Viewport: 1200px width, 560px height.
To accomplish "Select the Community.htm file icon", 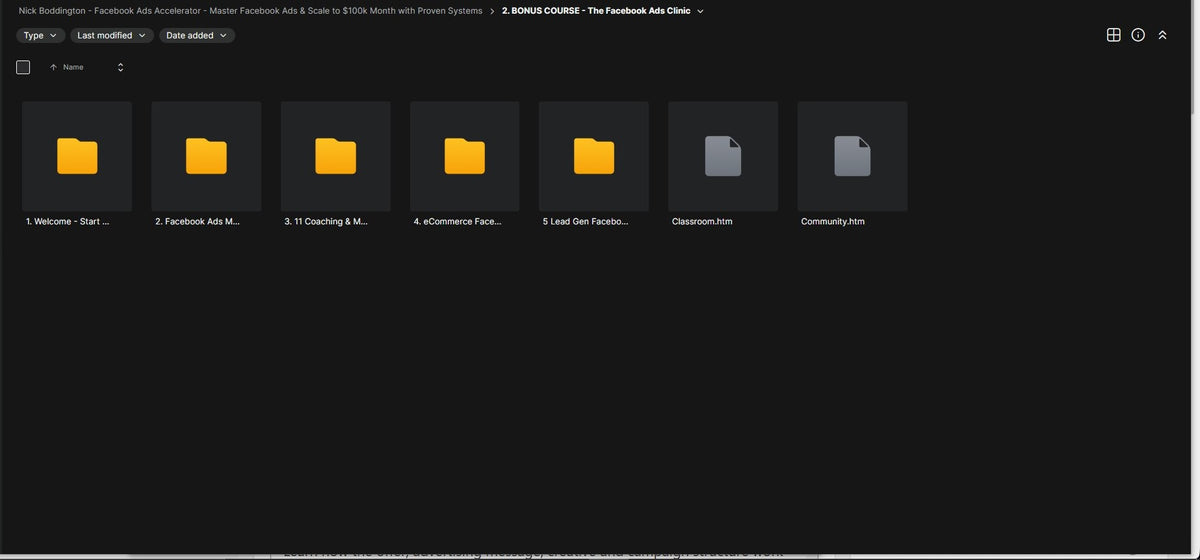I will coord(852,156).
